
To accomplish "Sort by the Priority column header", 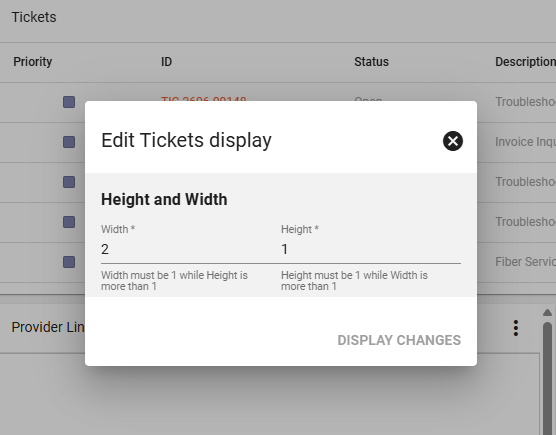I will [33, 62].
